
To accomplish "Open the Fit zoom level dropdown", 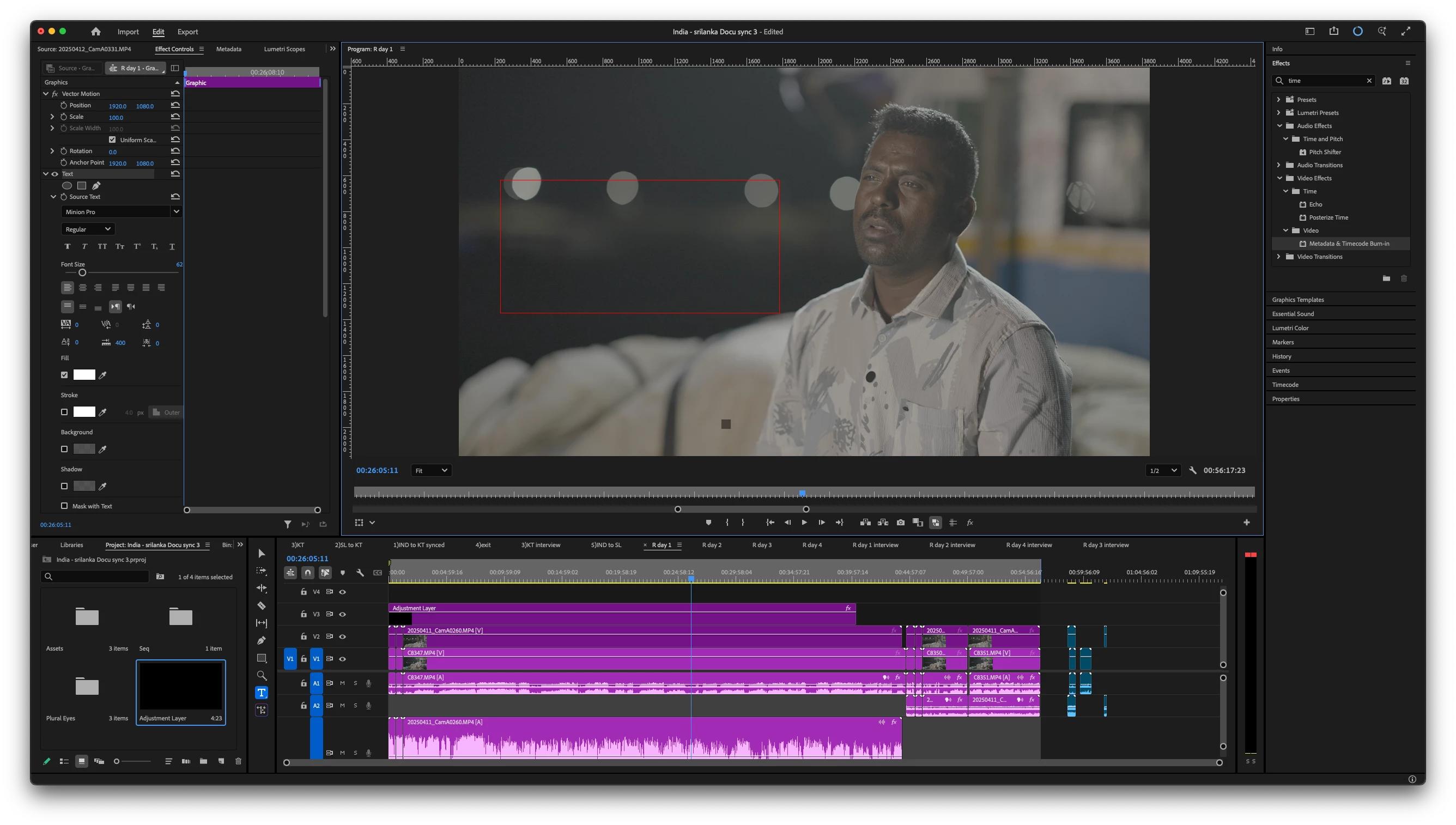I will [x=431, y=470].
